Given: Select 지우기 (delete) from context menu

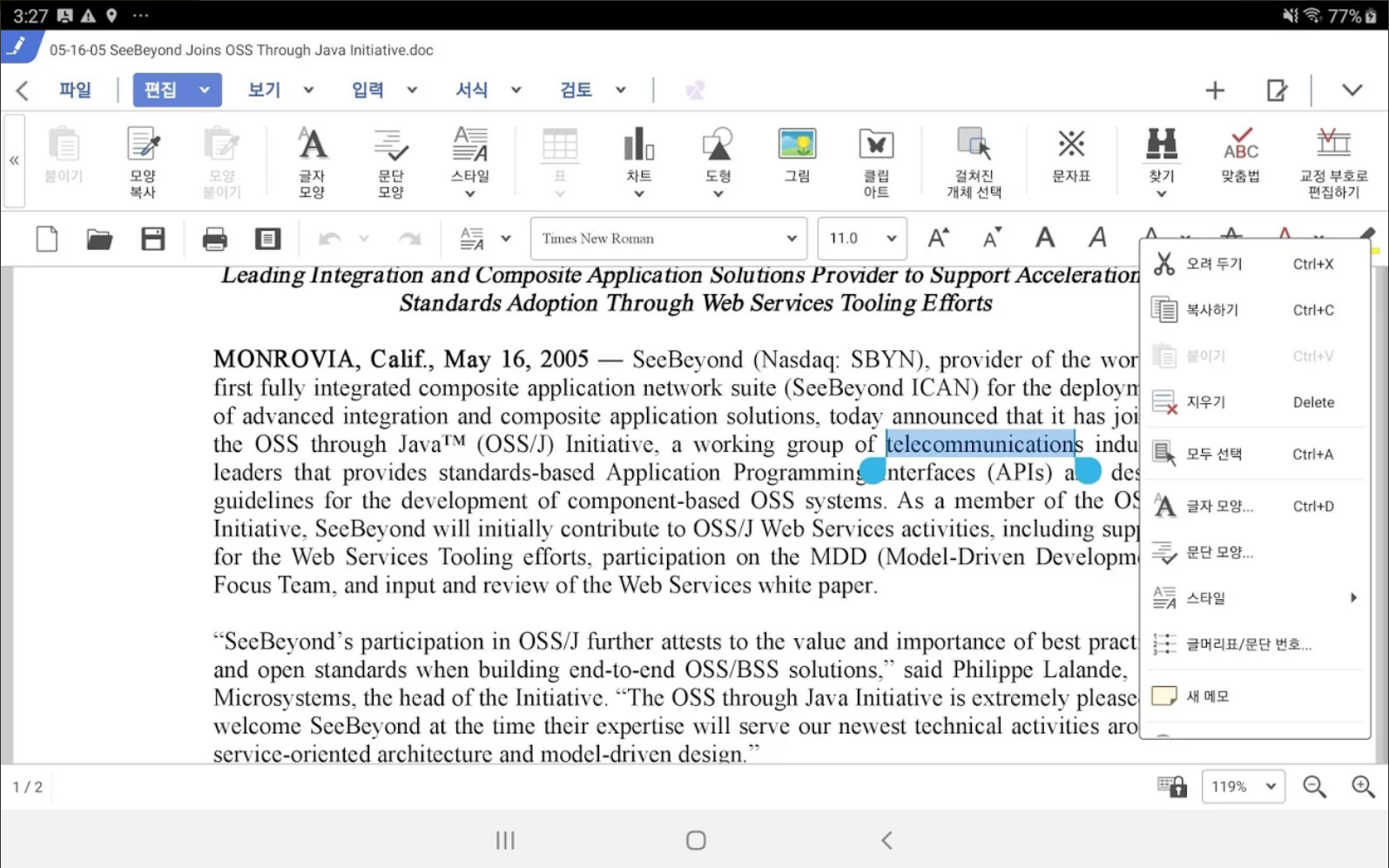Looking at the screenshot, I should (x=1254, y=402).
